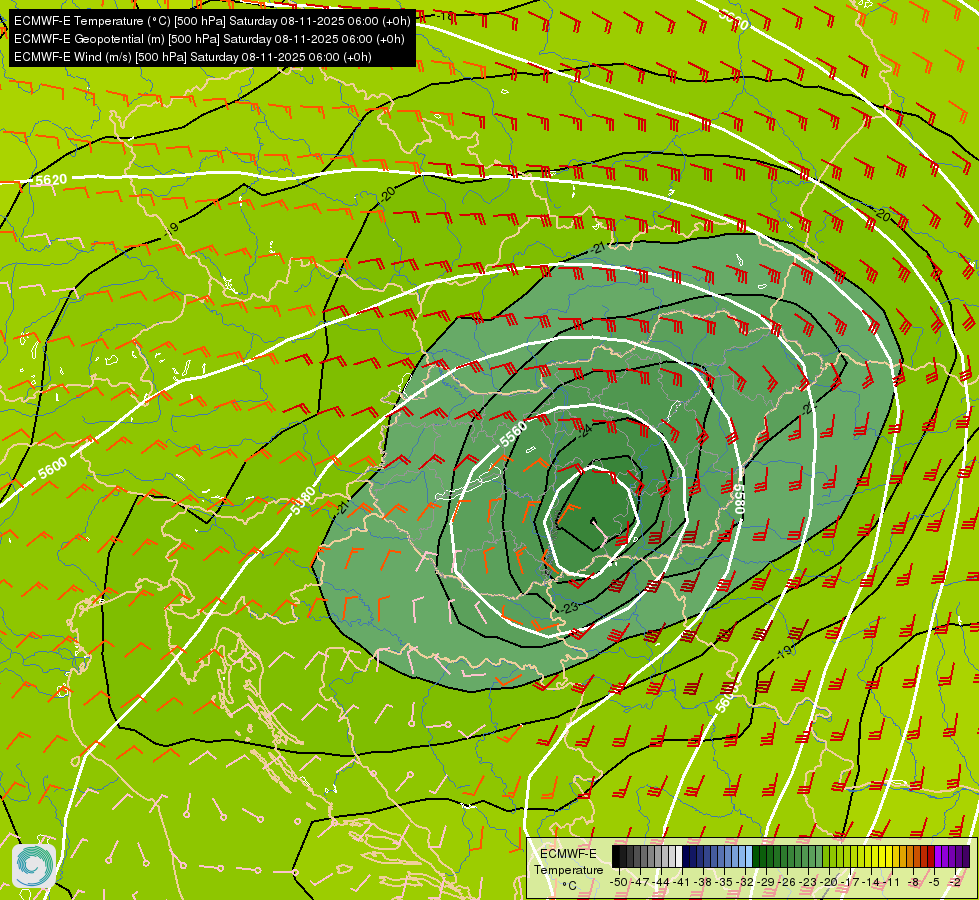
Task: Click the '-38' legend tick value
Action: [702, 882]
